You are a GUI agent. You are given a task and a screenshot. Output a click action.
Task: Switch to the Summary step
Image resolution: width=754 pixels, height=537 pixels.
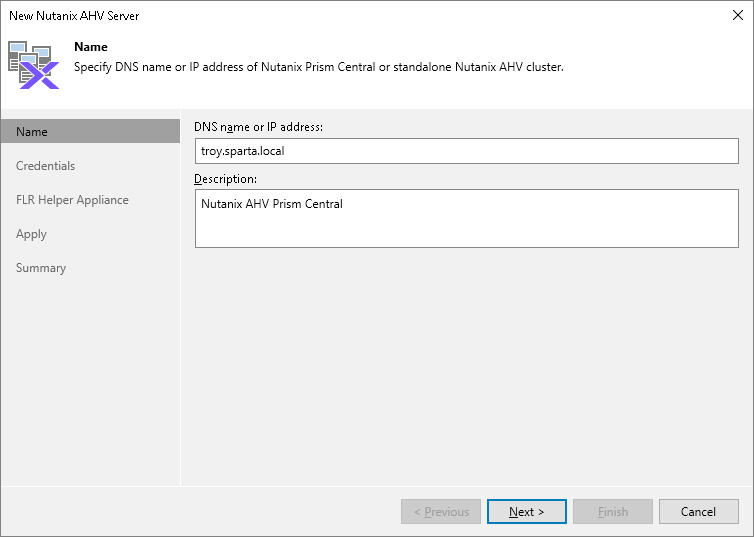point(41,268)
